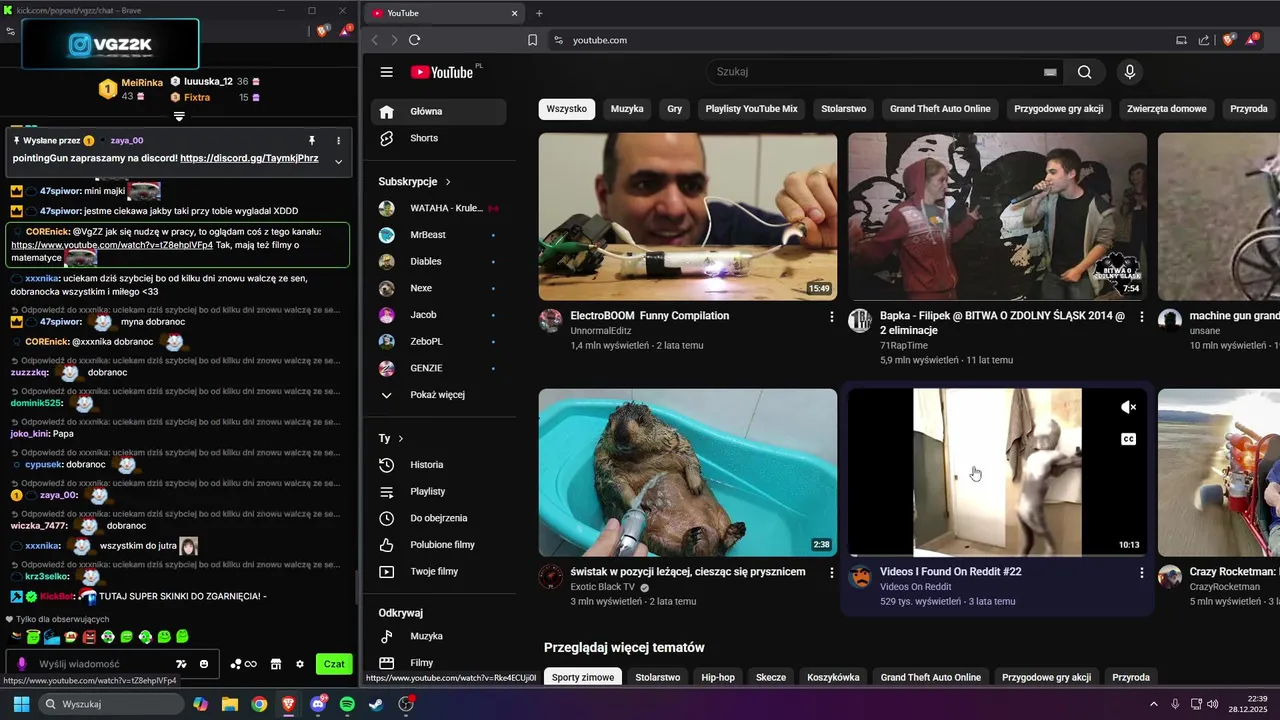The height and width of the screenshot is (720, 1280).
Task: Open on-screen keyboard in YouTube search
Action: coord(1050,72)
